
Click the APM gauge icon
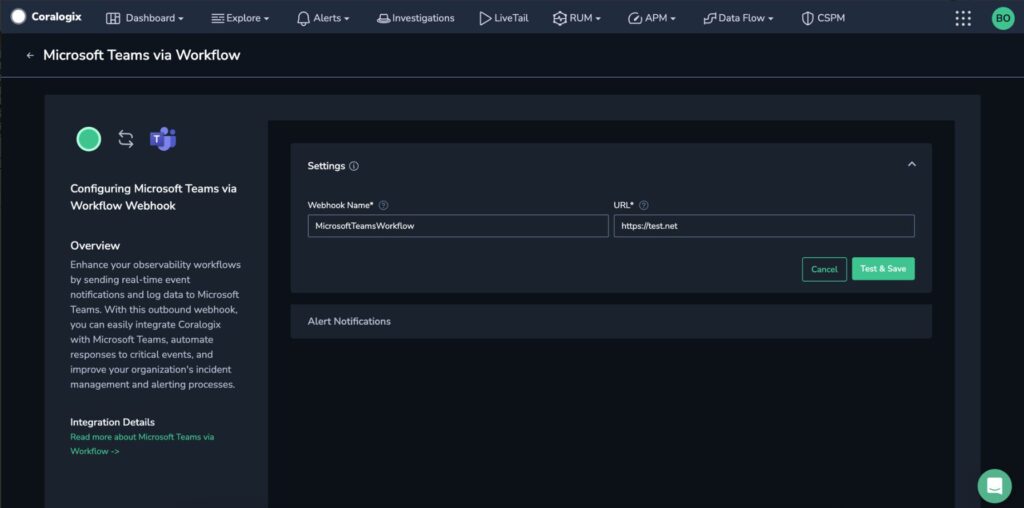635,18
